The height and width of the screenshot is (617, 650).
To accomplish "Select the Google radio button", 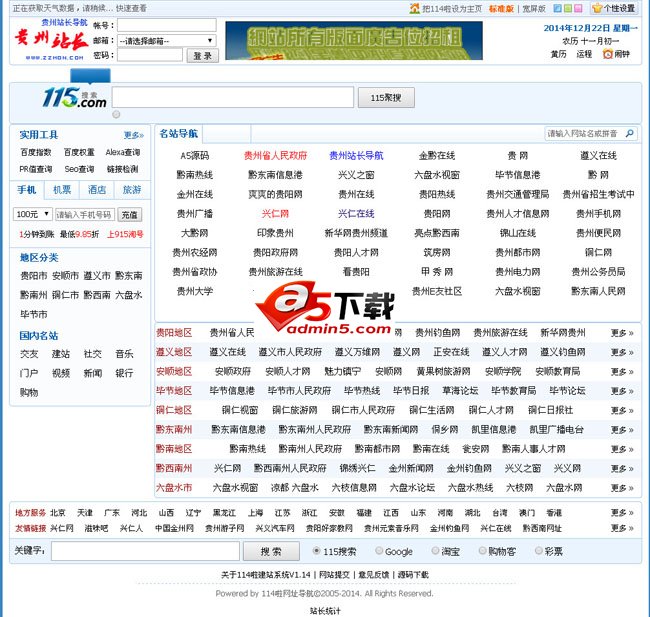I will 379,551.
